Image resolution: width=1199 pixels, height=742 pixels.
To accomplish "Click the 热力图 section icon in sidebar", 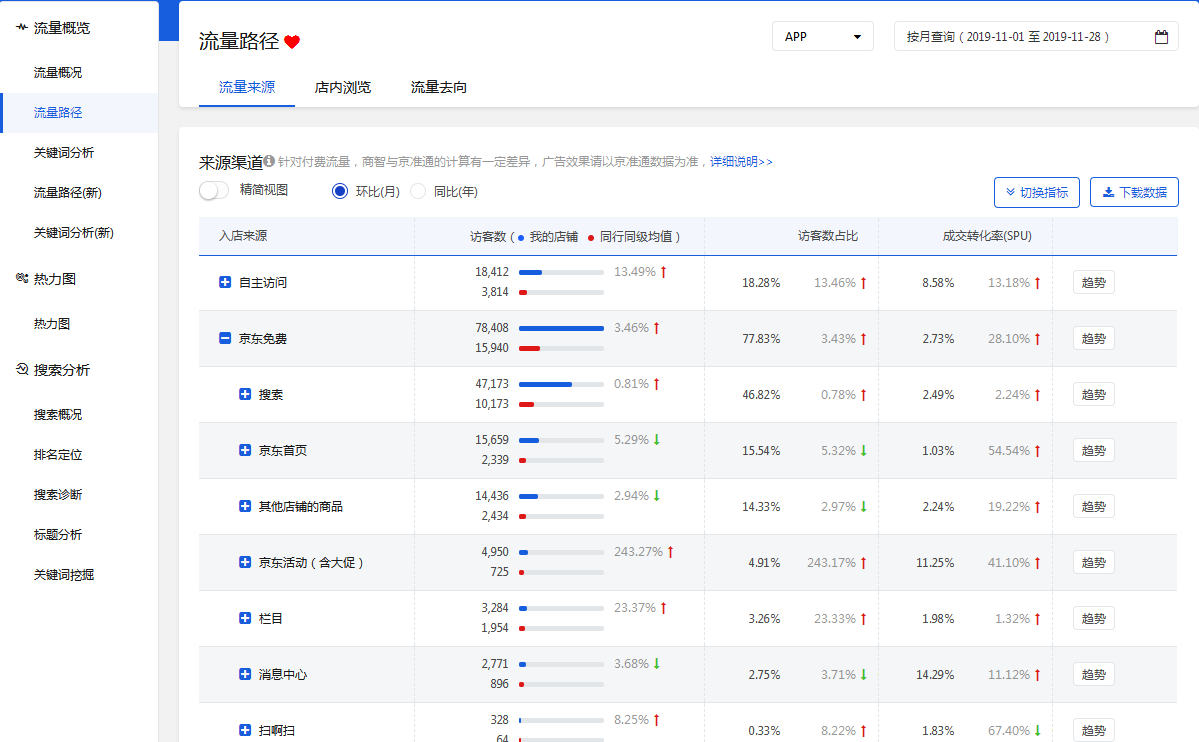I will tap(21, 279).
